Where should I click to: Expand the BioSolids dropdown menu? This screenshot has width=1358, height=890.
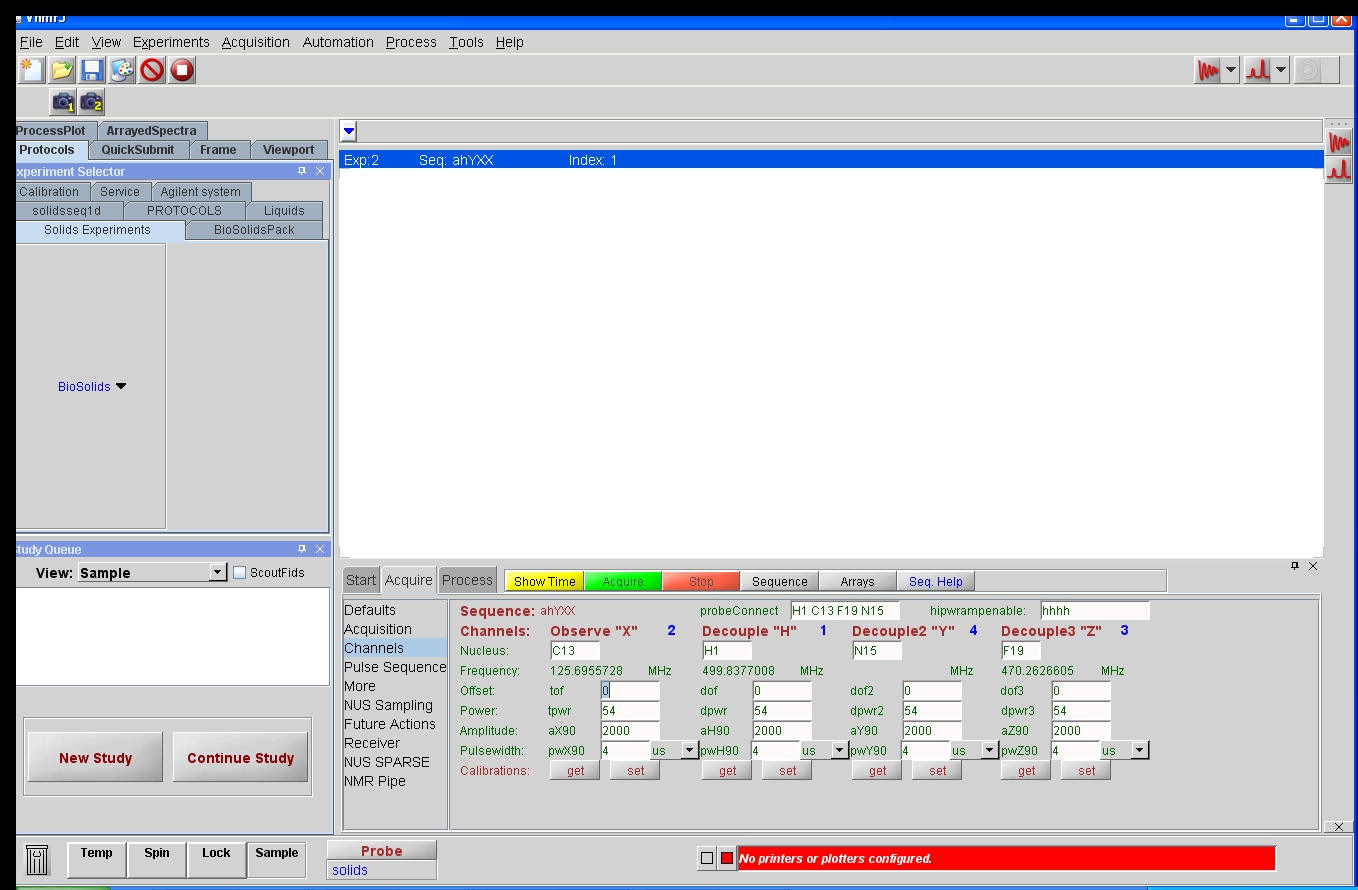121,387
